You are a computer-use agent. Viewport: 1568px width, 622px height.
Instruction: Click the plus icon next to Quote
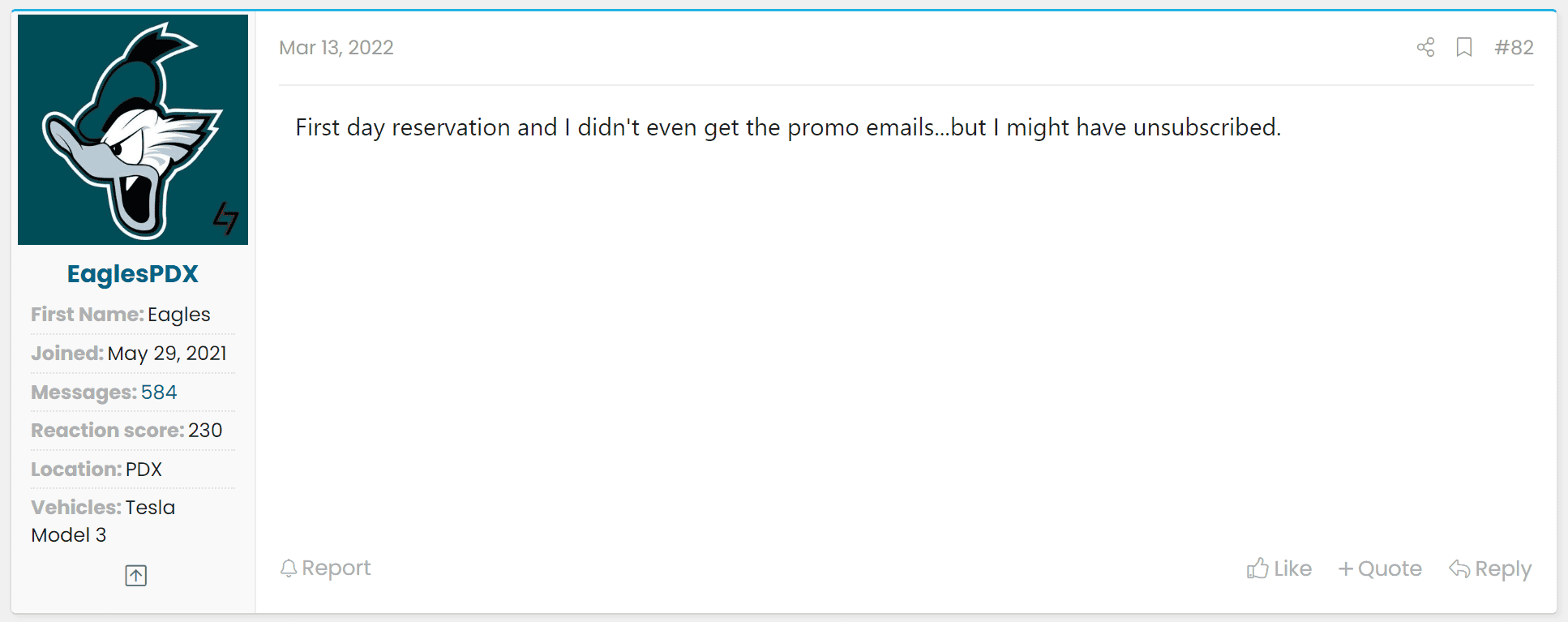1346,569
